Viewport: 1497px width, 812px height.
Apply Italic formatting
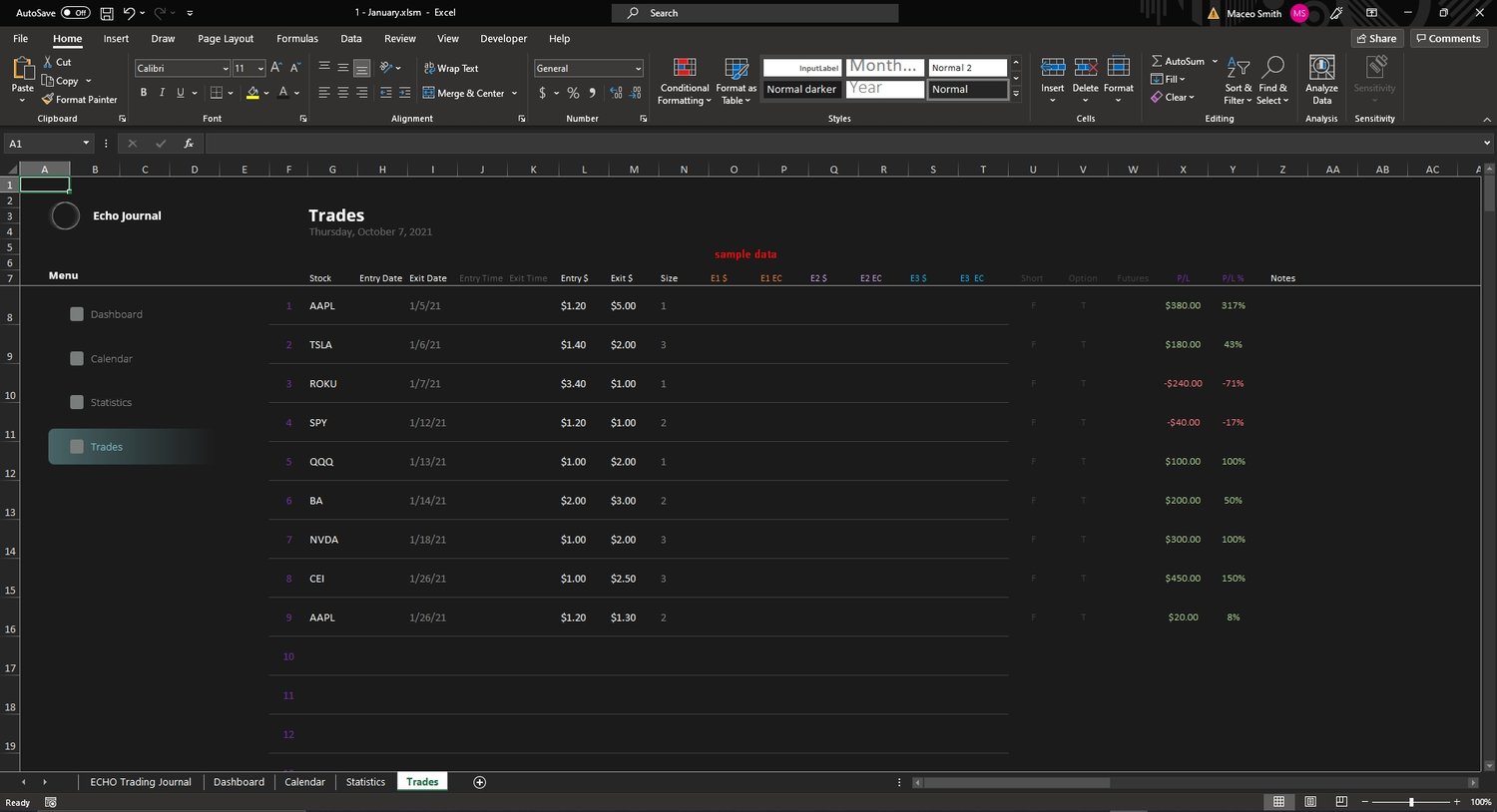click(x=162, y=93)
